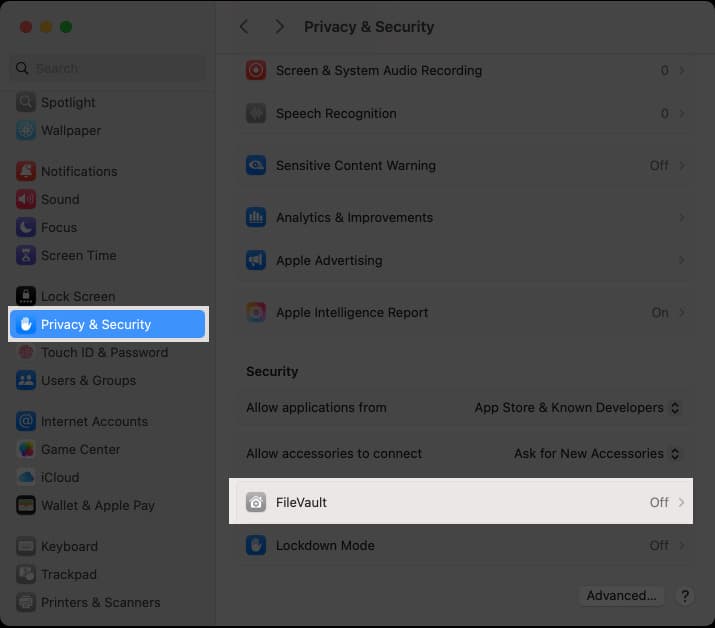Screen dimensions: 715x628
Task: Open the iCloud cloud icon
Action: [26, 477]
